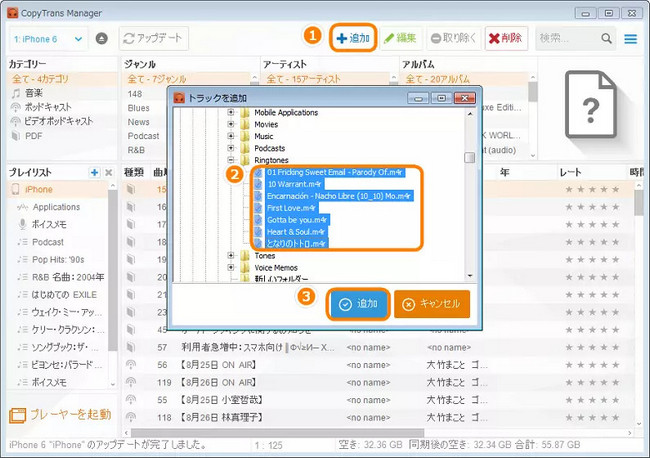Screen dimensions: 650x458
Task: Click the eject device icon
Action: pyautogui.click(x=102, y=39)
